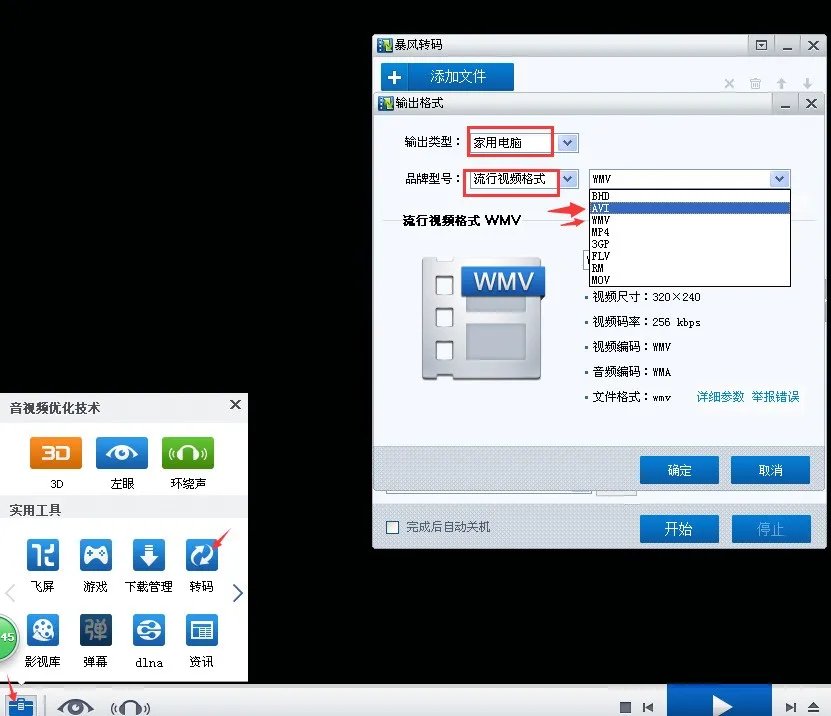831x716 pixels.
Task: Open the 输出类型 output type dropdown
Action: tap(565, 142)
